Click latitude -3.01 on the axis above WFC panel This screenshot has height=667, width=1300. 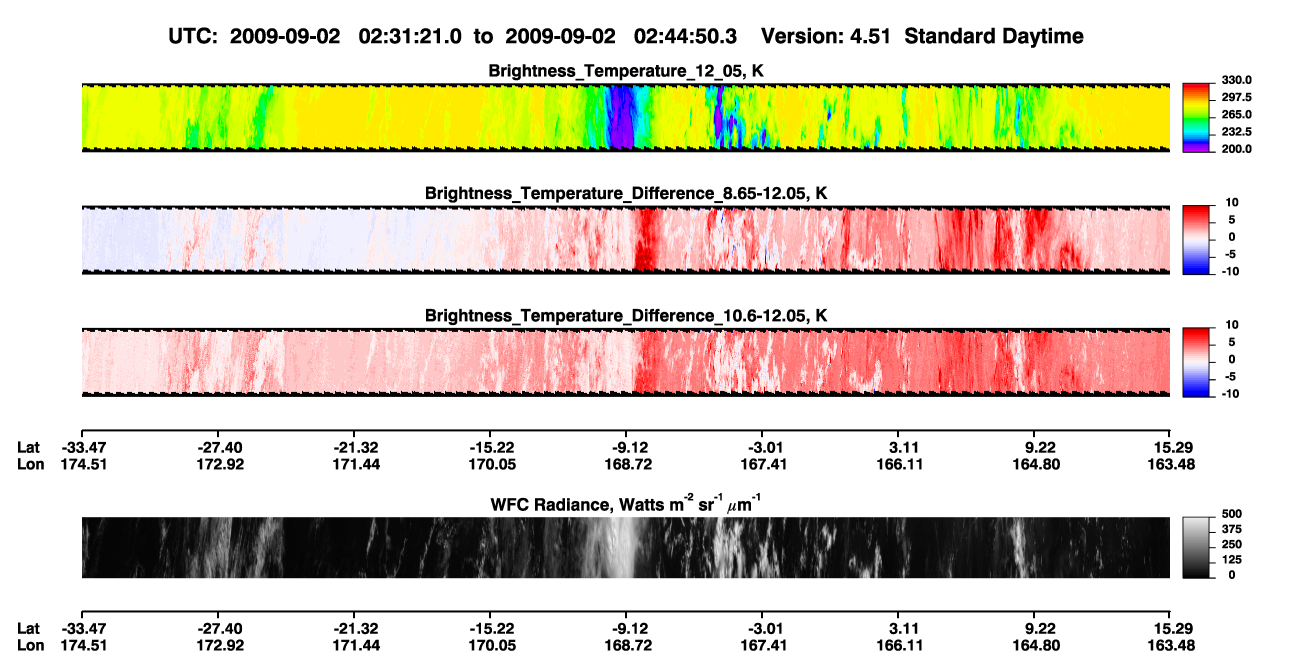762,447
